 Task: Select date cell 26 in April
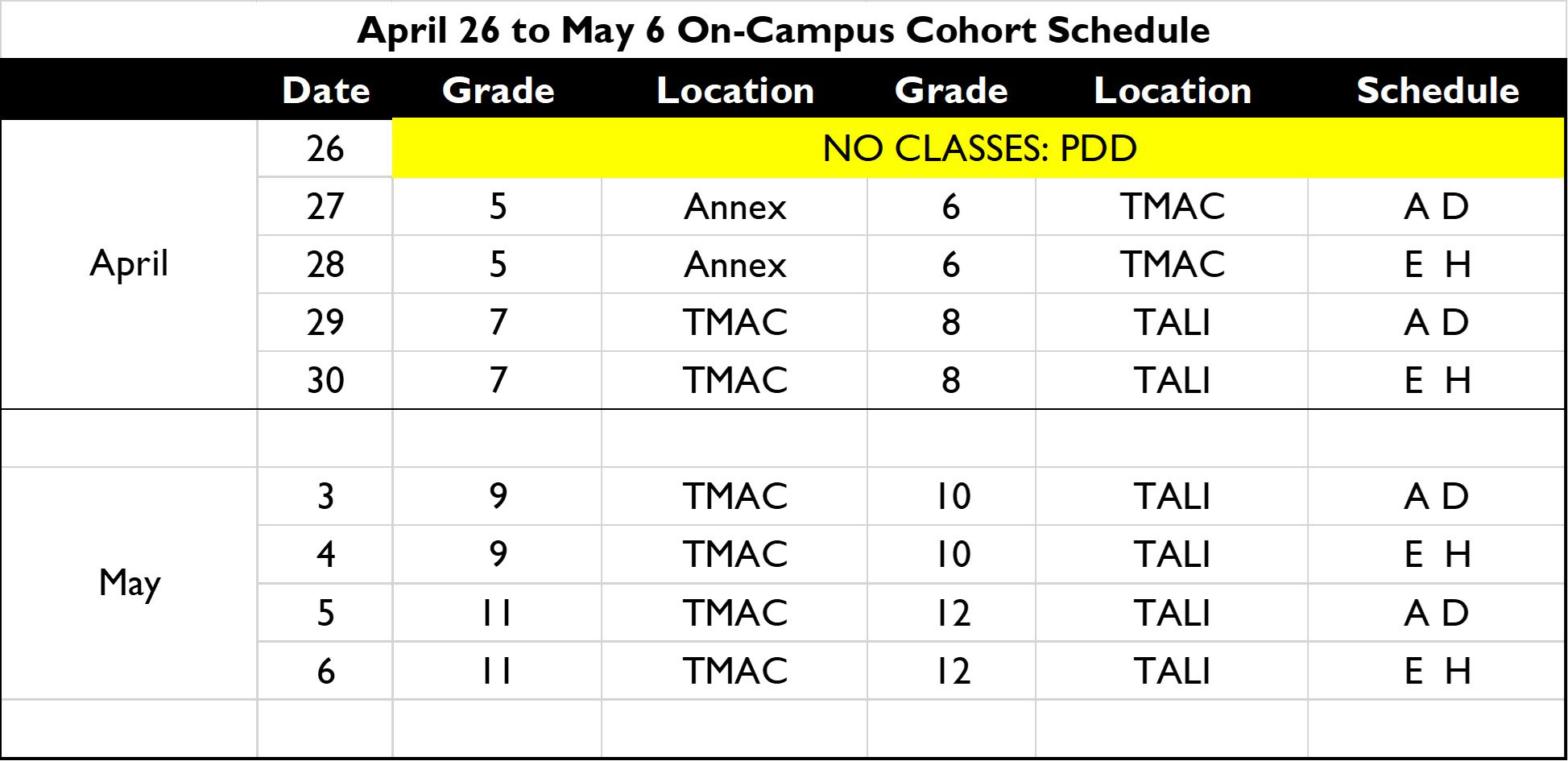(x=325, y=148)
